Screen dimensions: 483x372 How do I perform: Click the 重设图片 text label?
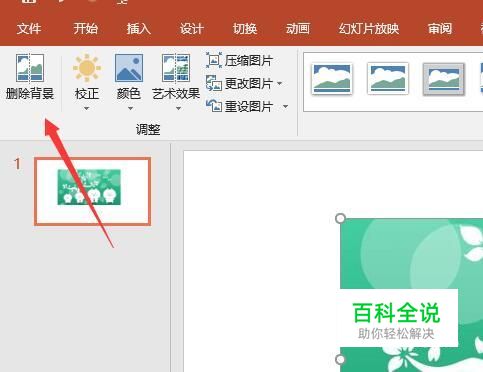[x=249, y=107]
